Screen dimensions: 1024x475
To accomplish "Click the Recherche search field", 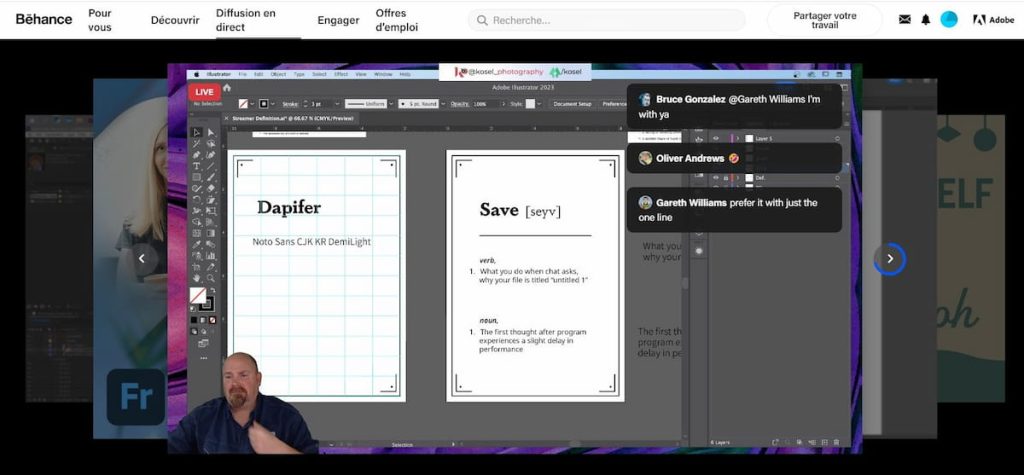I will click(x=606, y=20).
